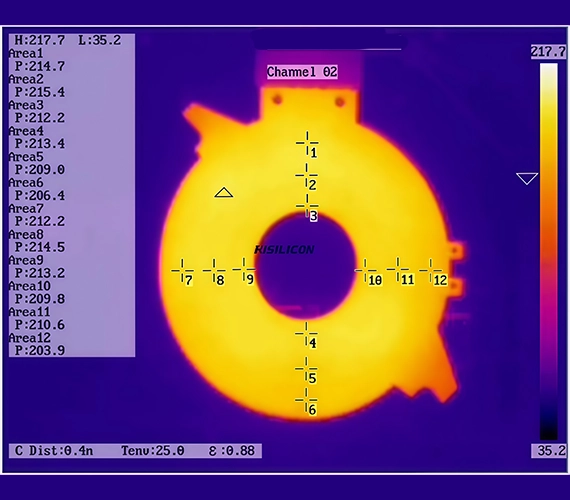Select the Area6 label

point(26,183)
